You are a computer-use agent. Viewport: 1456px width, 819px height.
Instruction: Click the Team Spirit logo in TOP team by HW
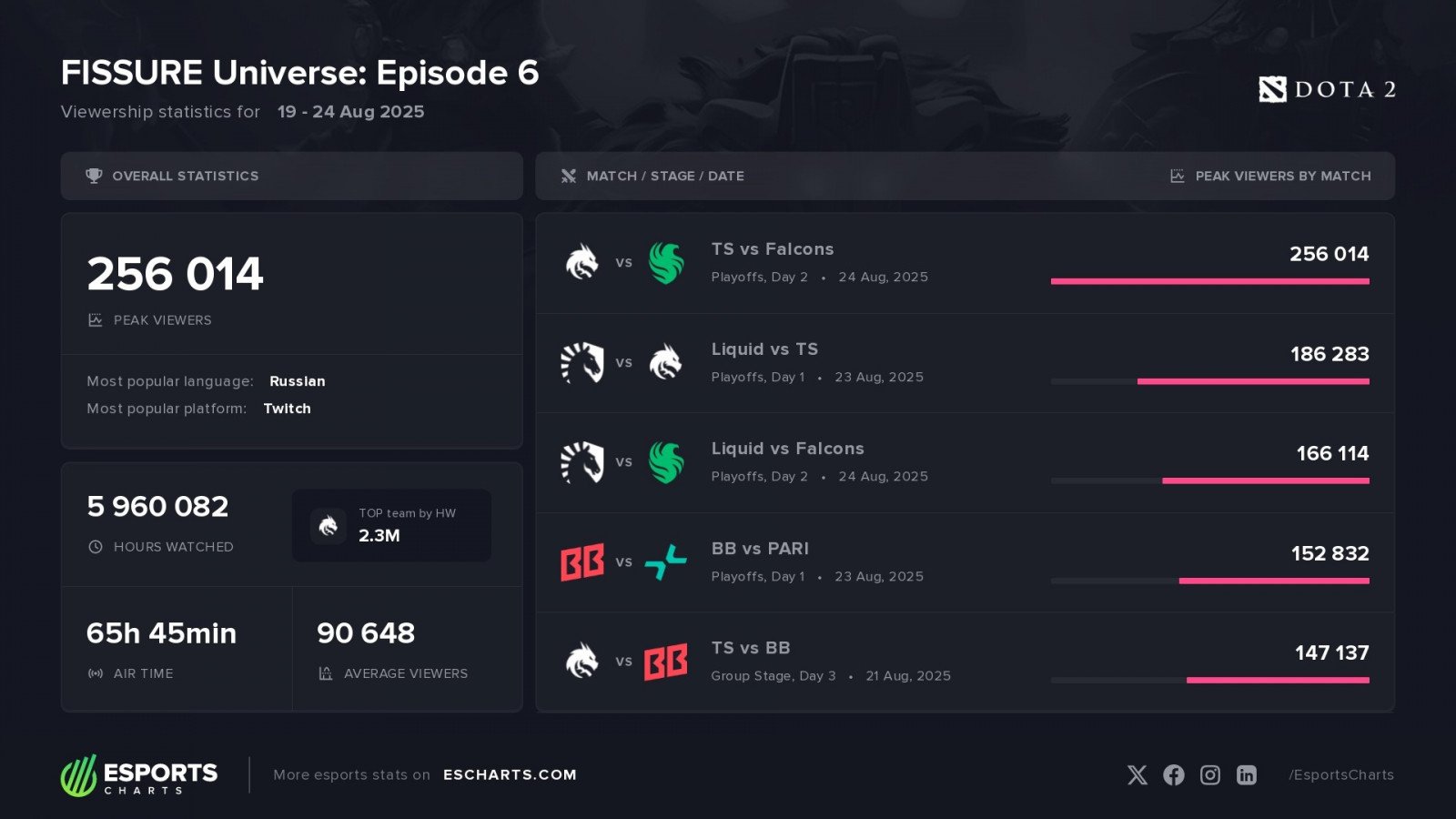point(329,525)
